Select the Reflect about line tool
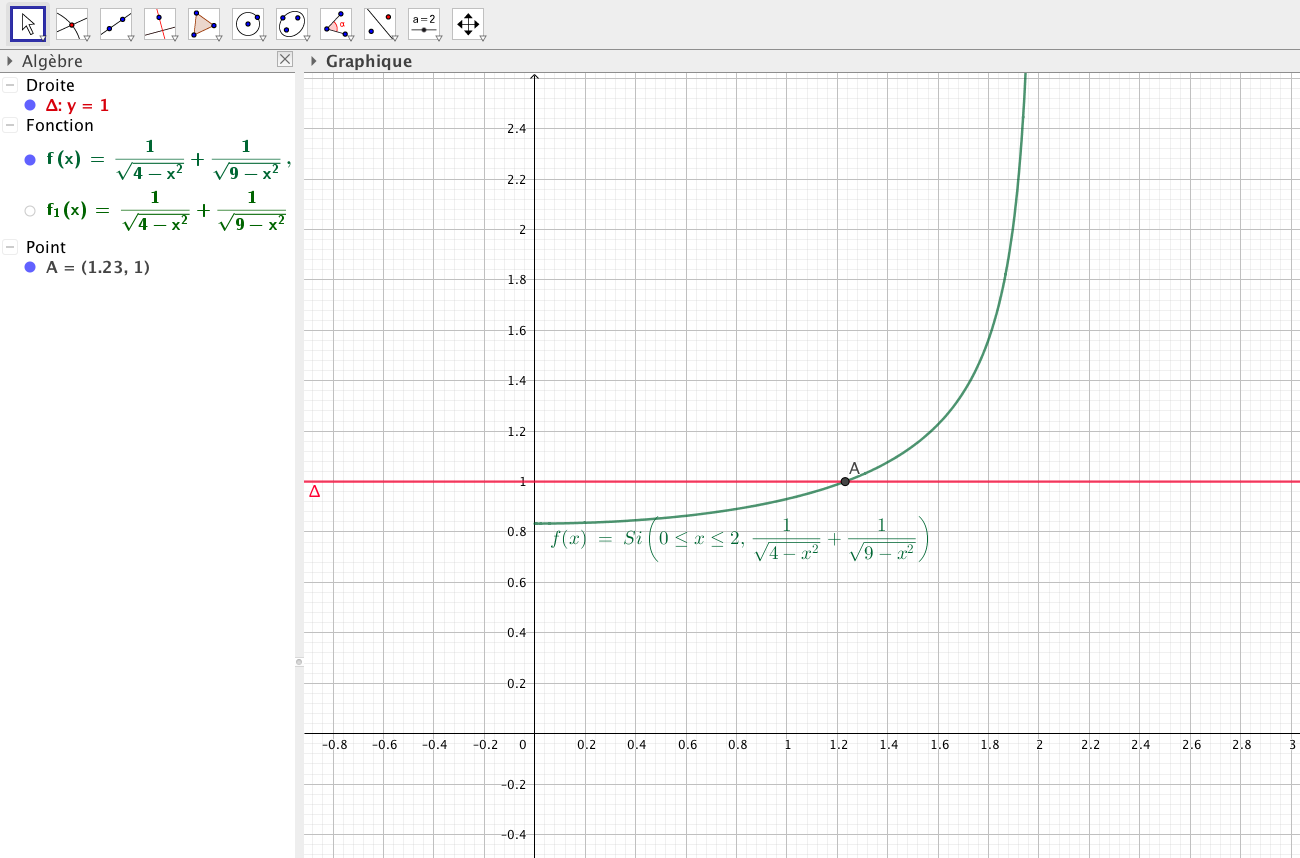Viewport: 1300px width, 858px height. point(380,23)
